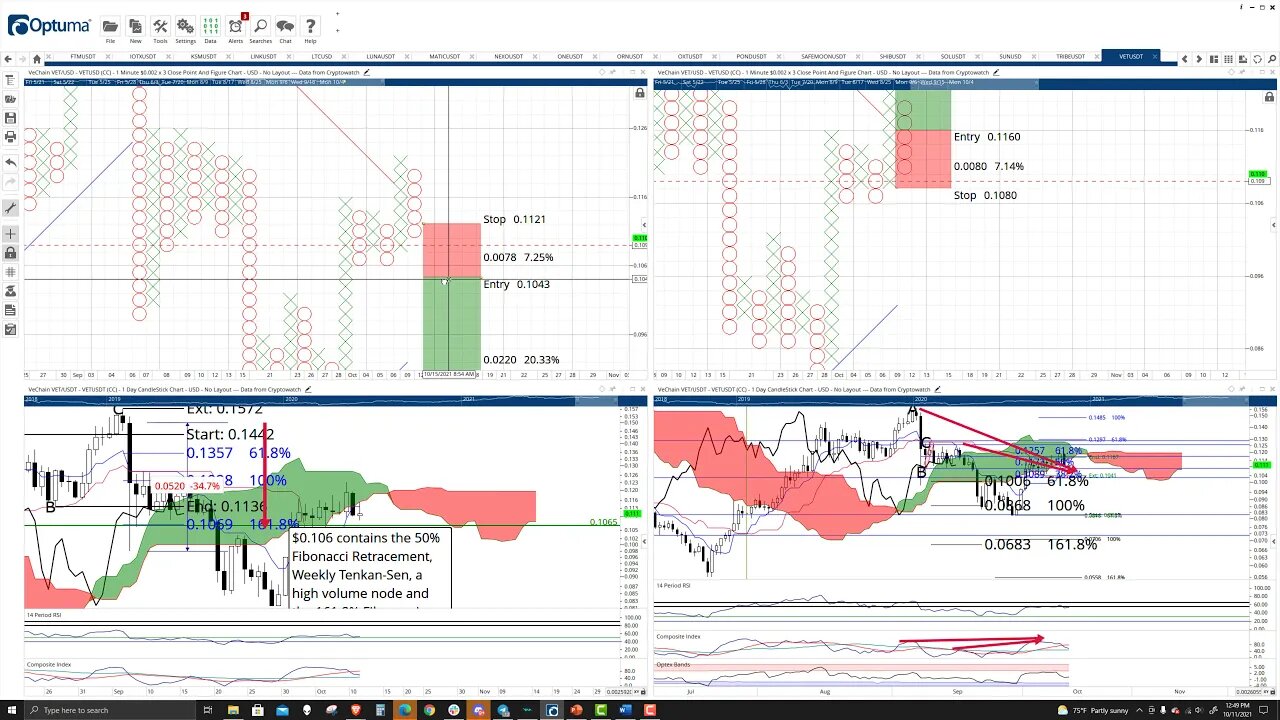
Task: Go back with left arrow near Home
Action: [x=9, y=59]
